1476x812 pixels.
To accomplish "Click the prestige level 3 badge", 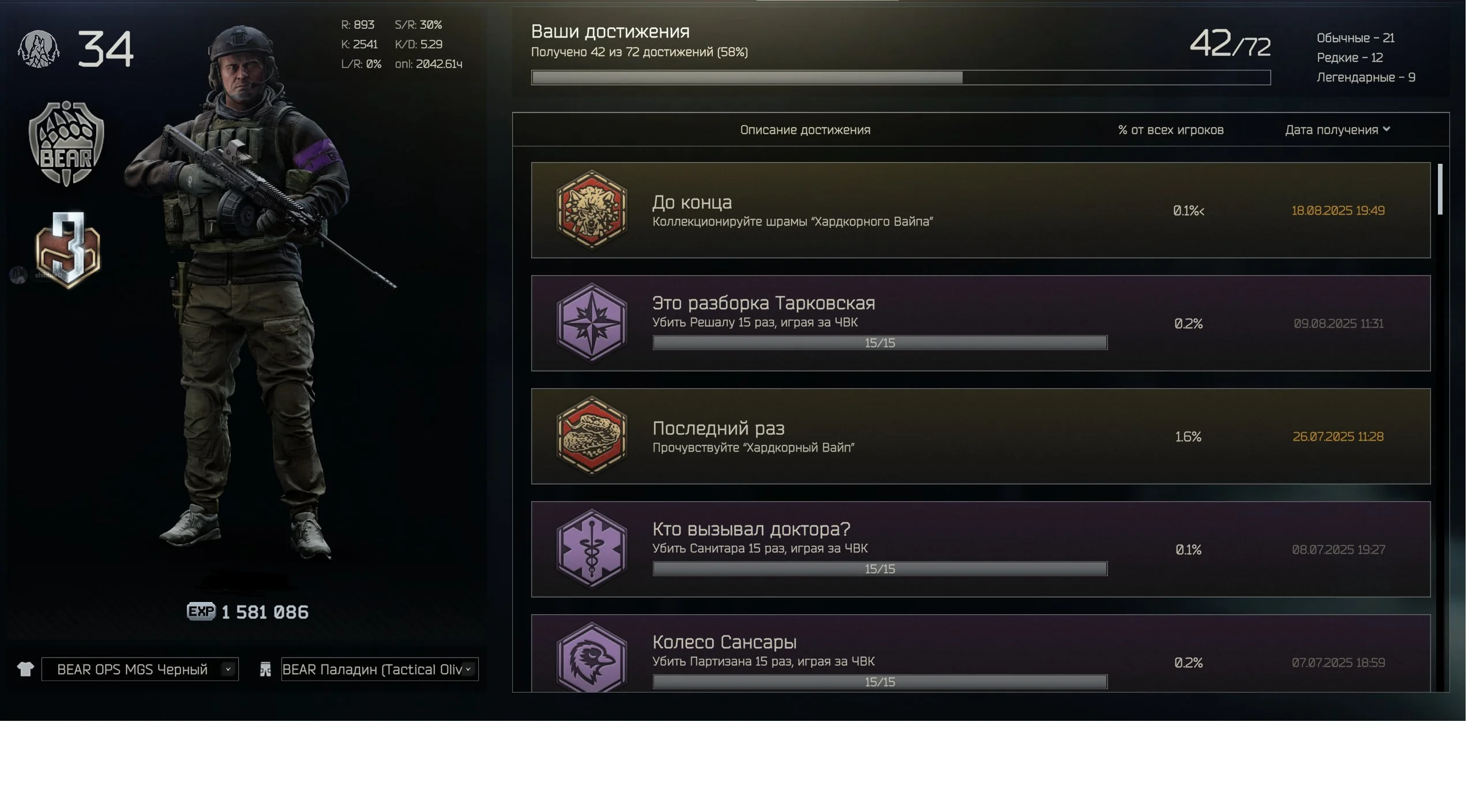I will 68,250.
